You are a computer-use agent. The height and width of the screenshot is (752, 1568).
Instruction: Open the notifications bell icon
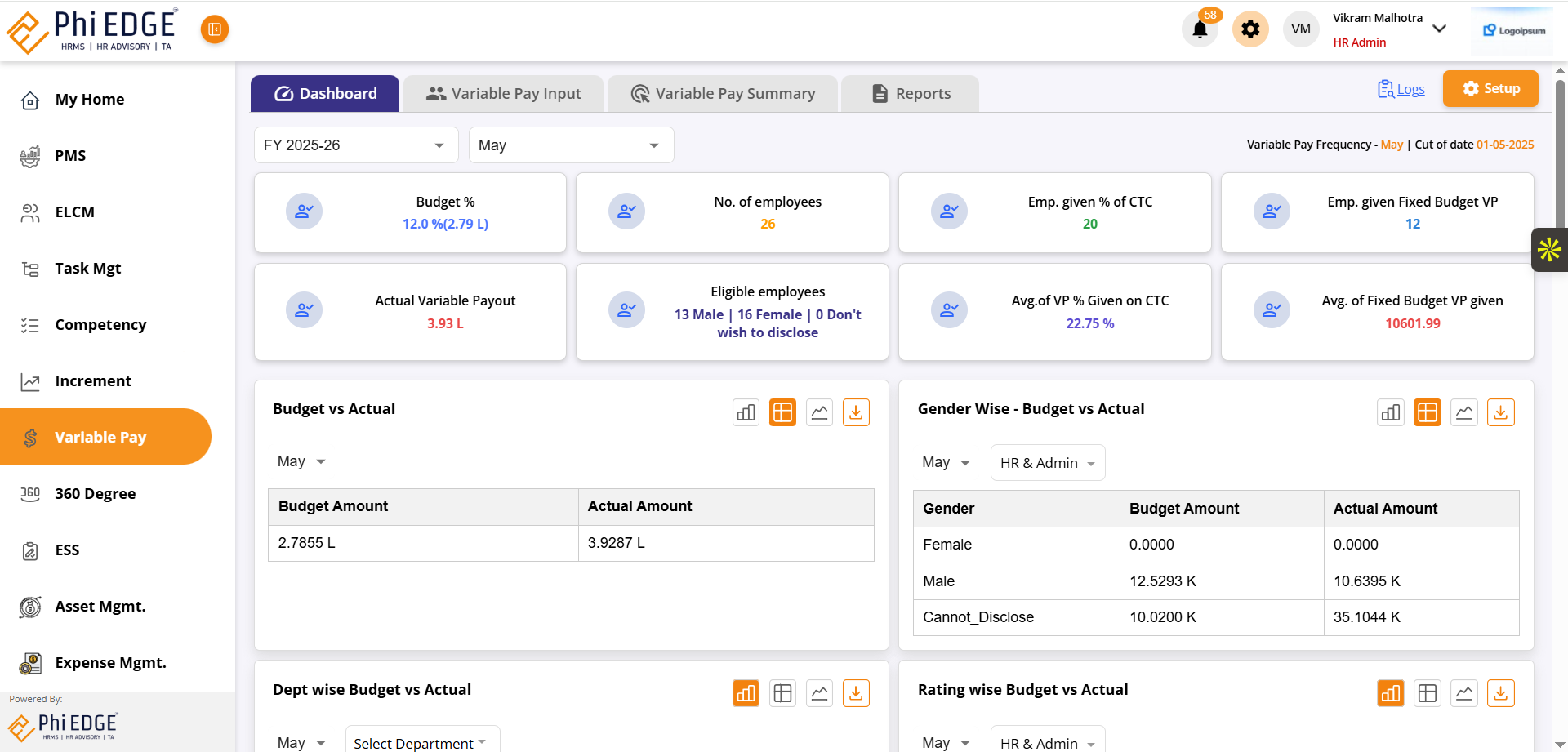pos(1200,30)
